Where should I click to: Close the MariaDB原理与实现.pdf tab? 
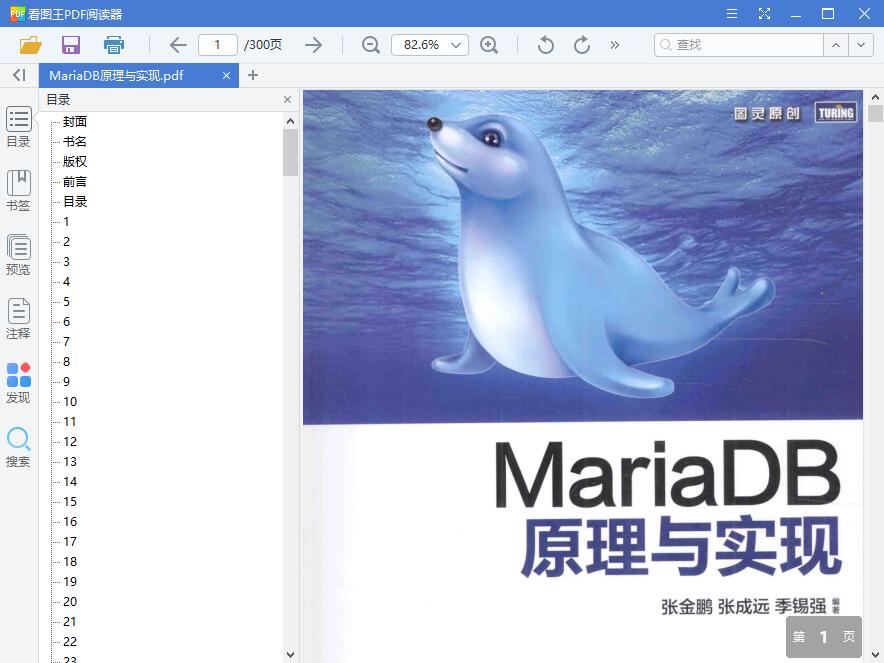tap(226, 76)
